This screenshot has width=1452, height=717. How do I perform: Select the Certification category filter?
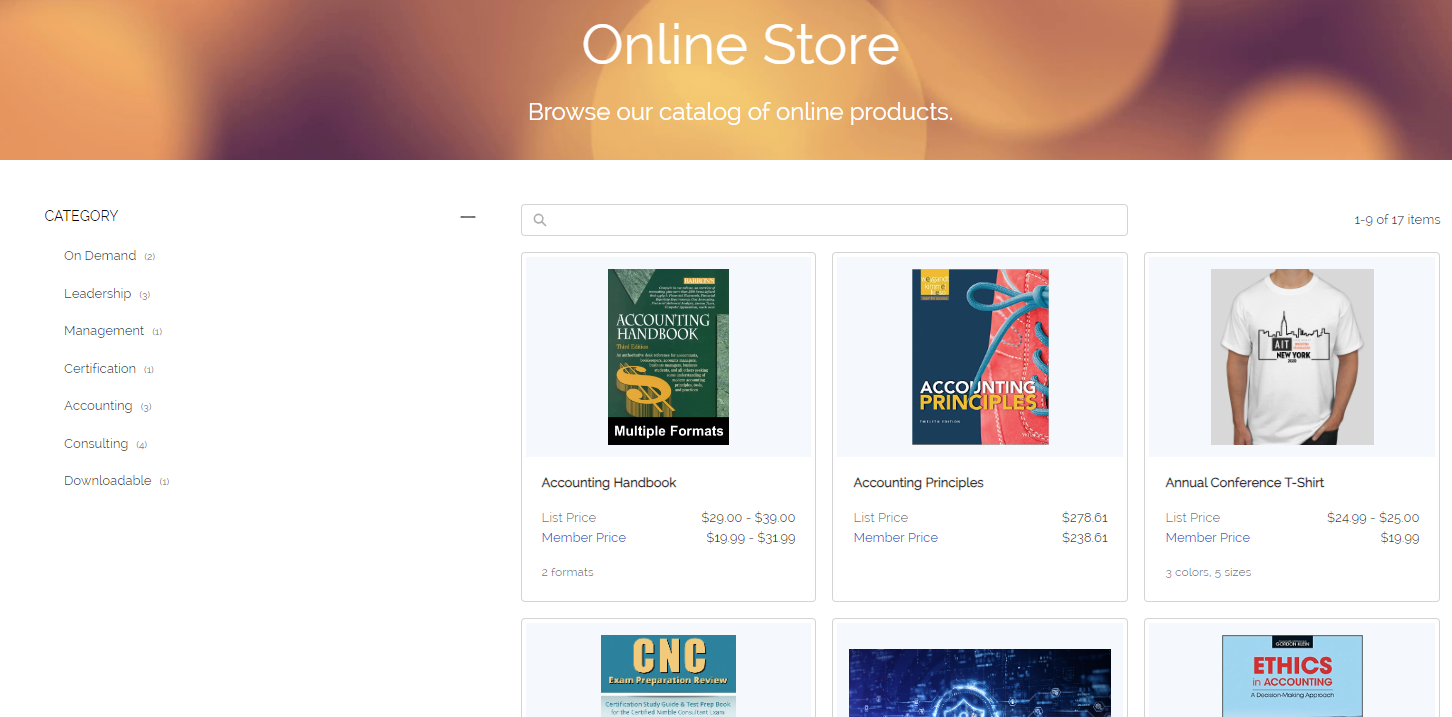[x=100, y=369]
